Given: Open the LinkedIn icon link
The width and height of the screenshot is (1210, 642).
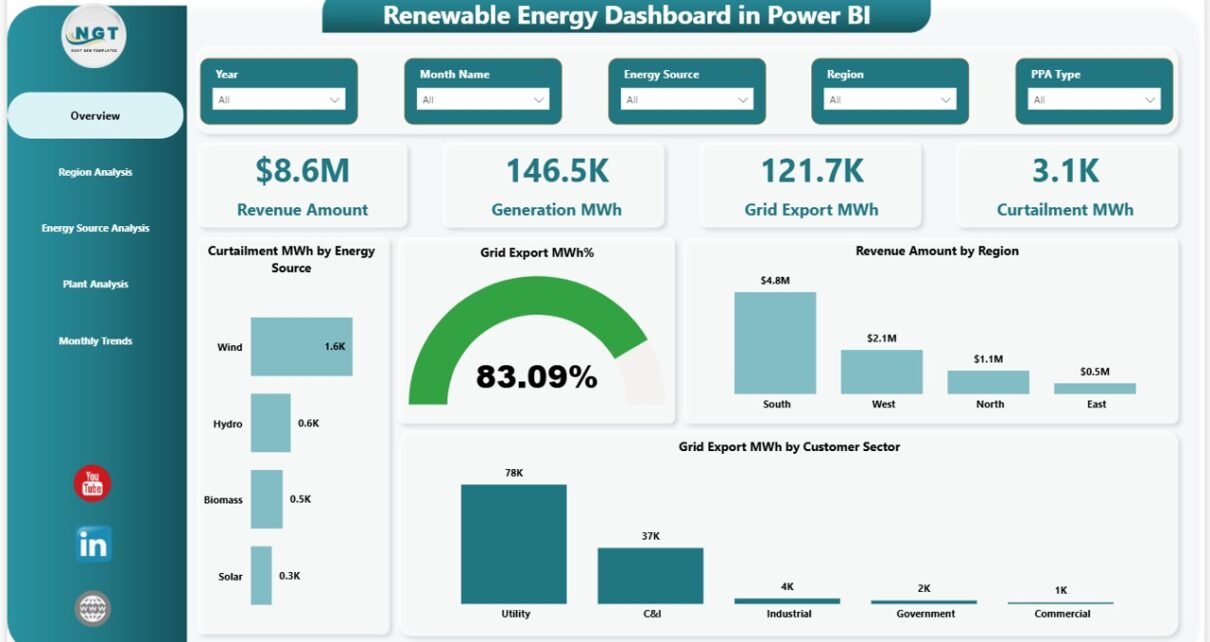Looking at the screenshot, I should click(93, 545).
